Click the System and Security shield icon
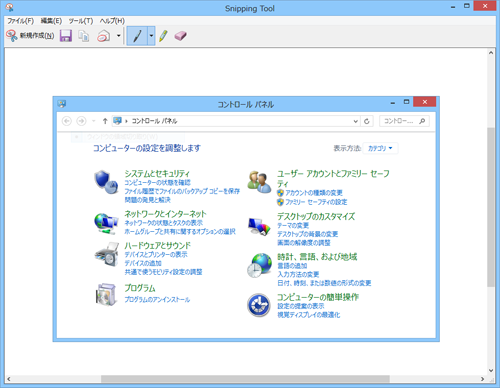The height and width of the screenshot is (388, 500). (x=106, y=182)
